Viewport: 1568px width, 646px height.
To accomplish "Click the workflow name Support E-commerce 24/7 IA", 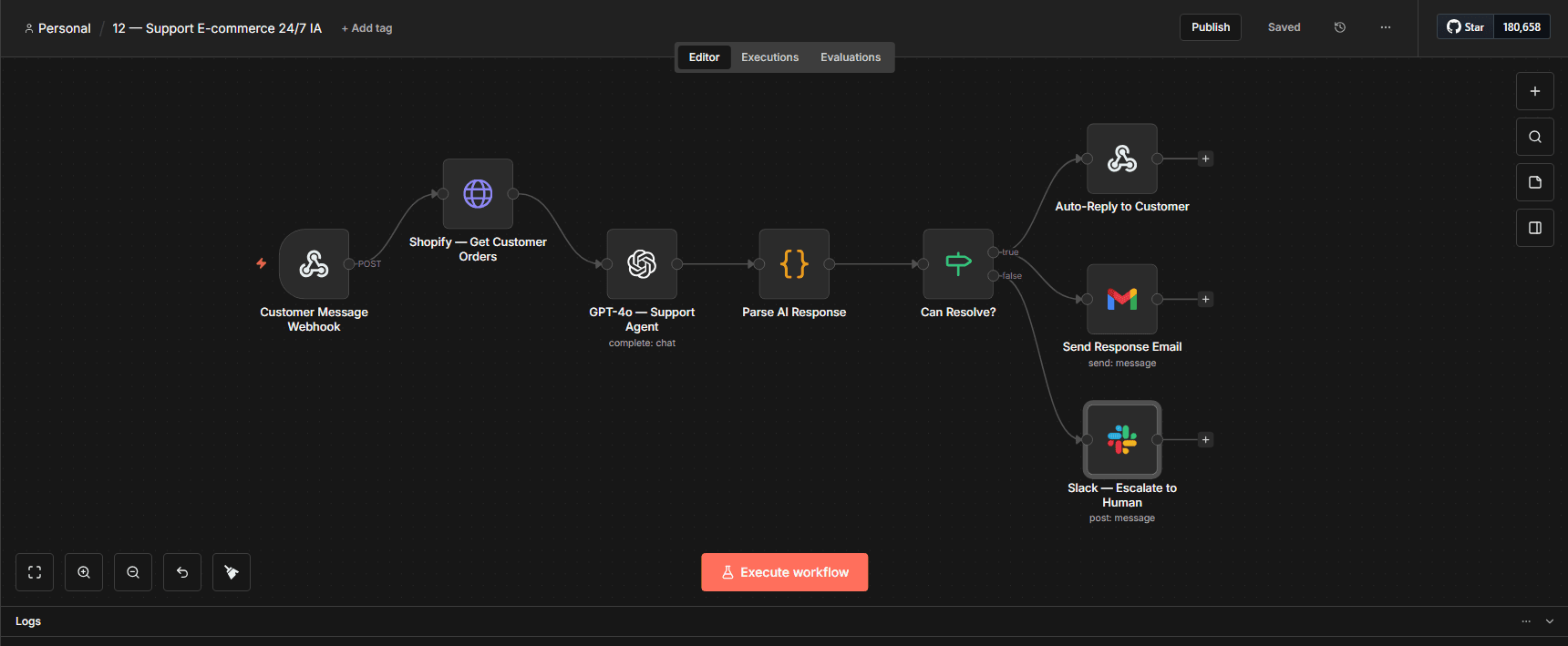I will (x=217, y=28).
